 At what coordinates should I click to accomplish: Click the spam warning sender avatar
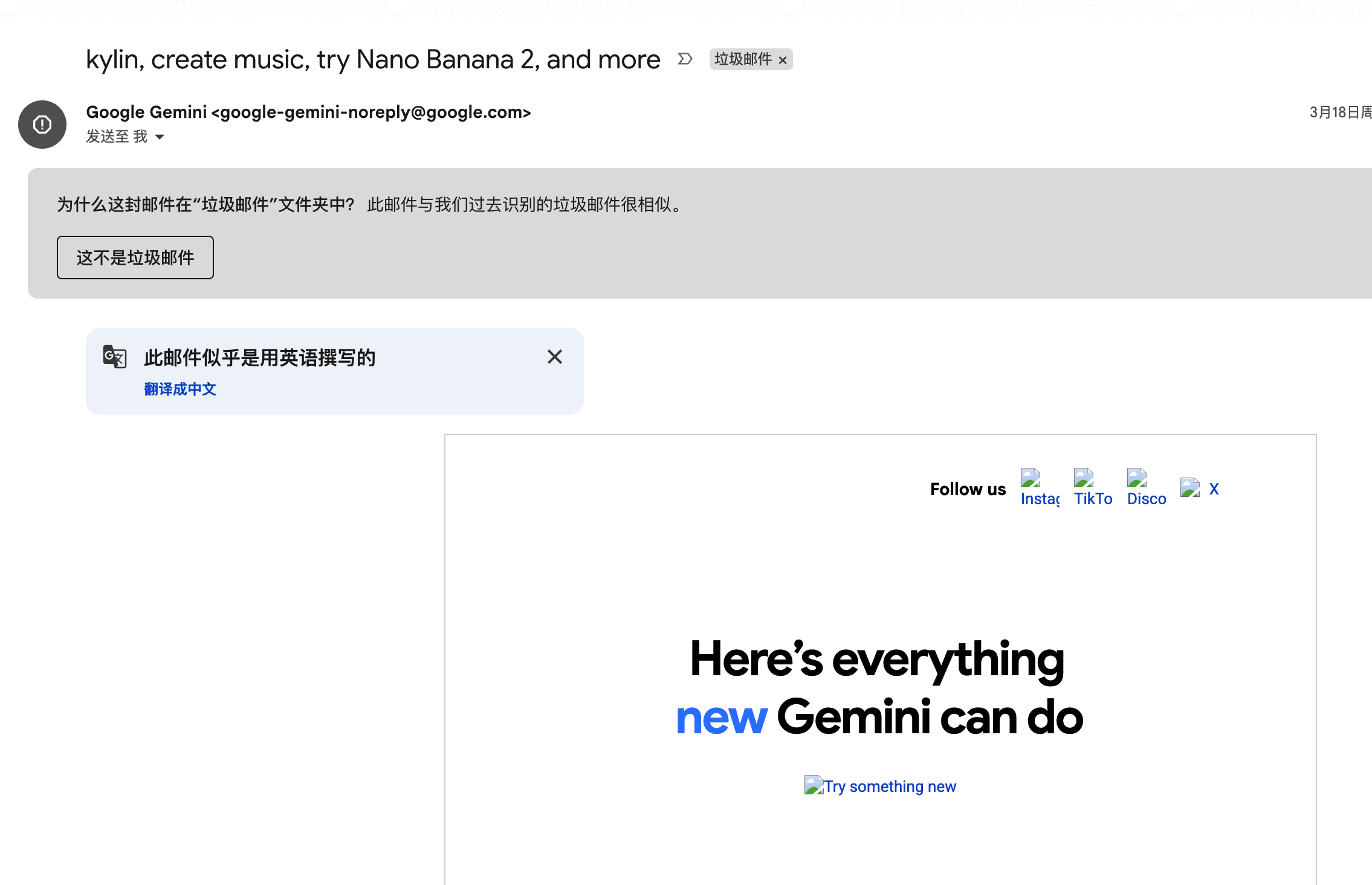pos(42,125)
